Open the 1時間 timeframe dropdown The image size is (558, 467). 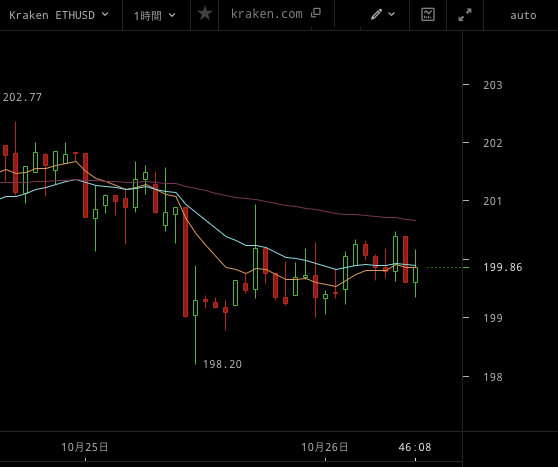click(x=154, y=16)
